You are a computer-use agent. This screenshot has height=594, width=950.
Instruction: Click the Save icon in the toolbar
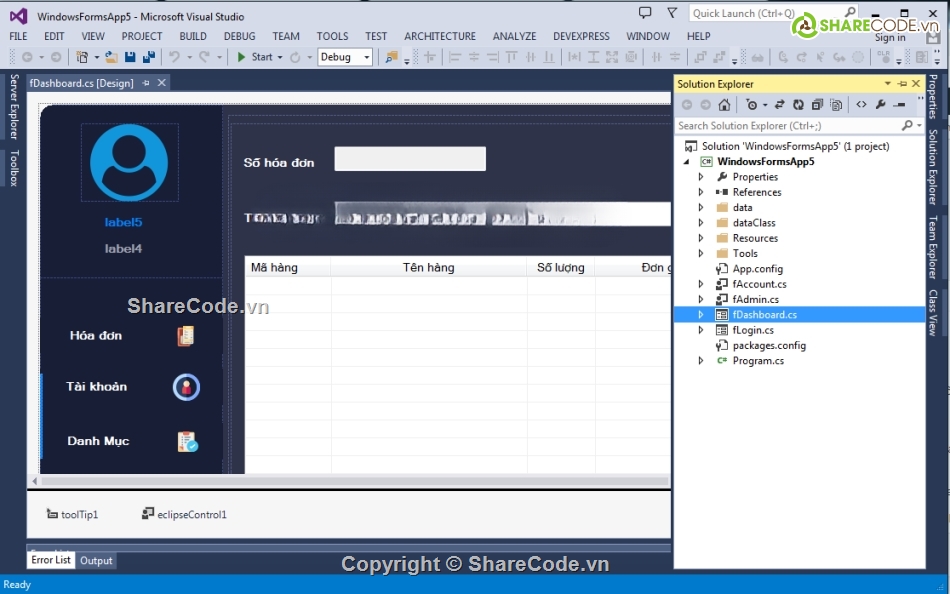pos(130,57)
